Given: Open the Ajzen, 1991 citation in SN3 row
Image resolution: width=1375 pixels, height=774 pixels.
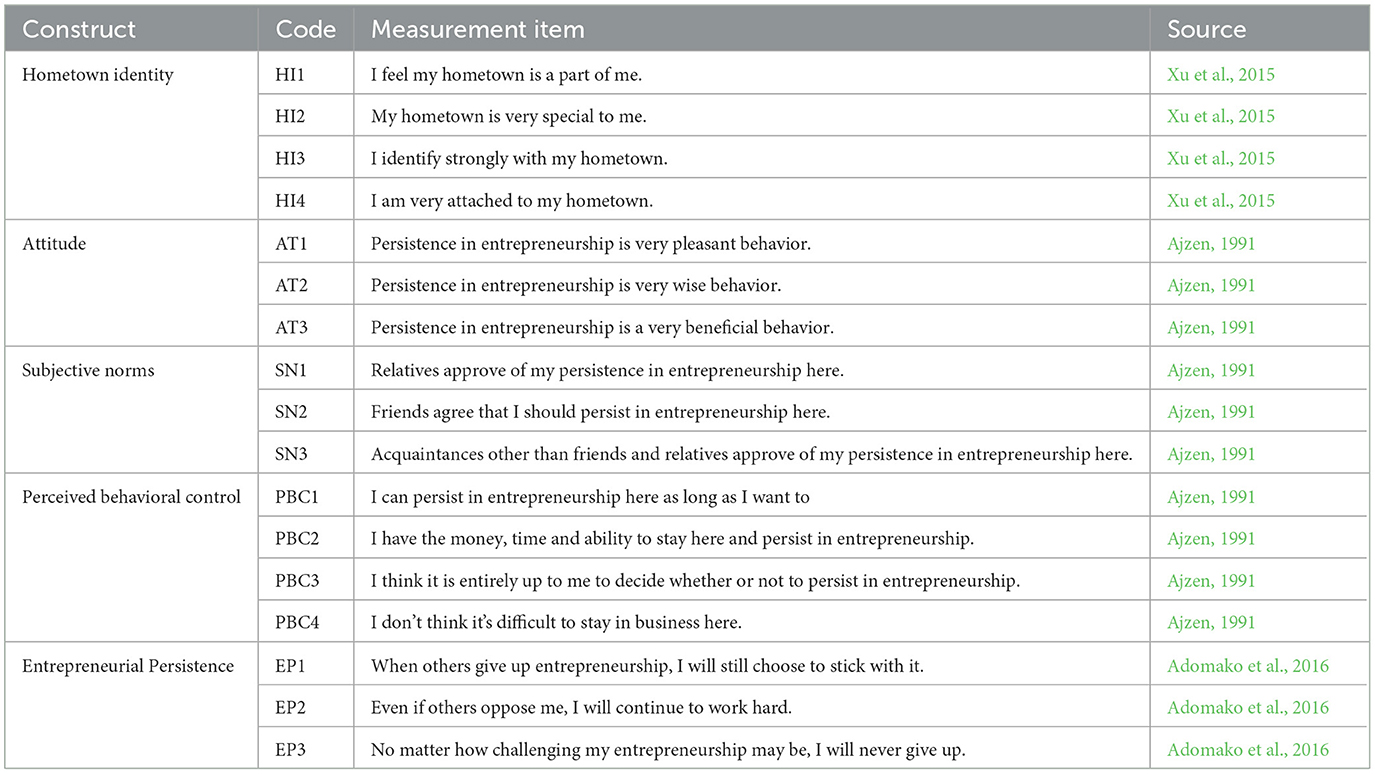Looking at the screenshot, I should [x=1211, y=454].
